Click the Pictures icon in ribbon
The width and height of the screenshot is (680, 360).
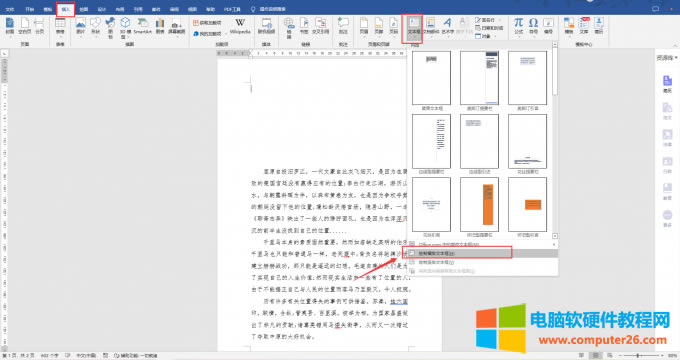tap(81, 26)
